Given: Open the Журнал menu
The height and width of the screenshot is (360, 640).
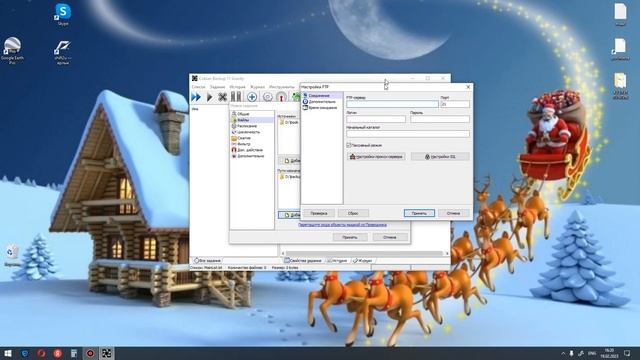Looking at the screenshot, I should 257,87.
